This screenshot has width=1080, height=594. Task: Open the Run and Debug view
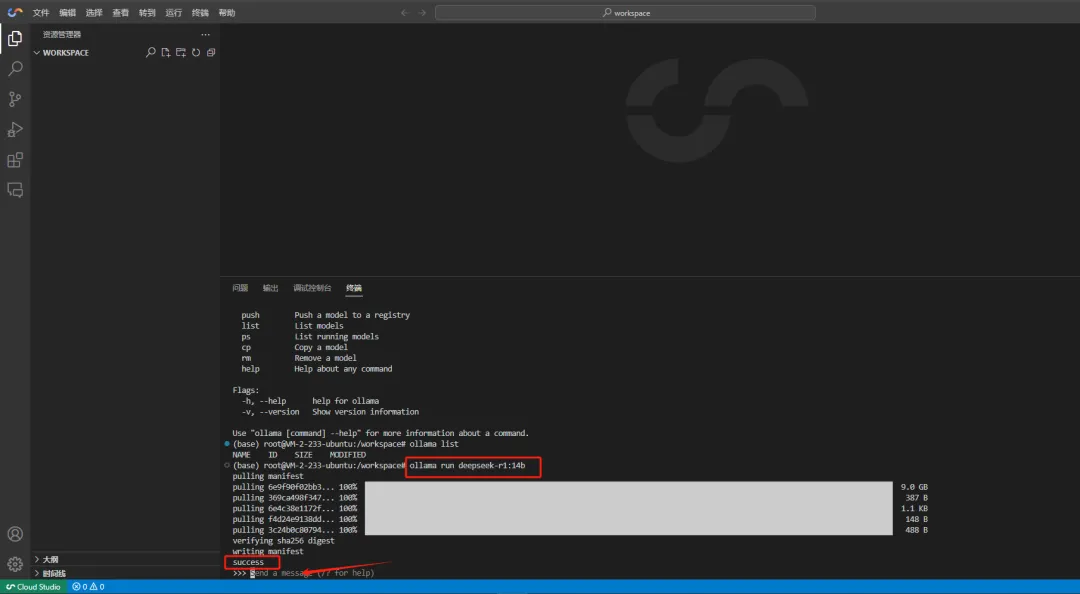click(14, 130)
